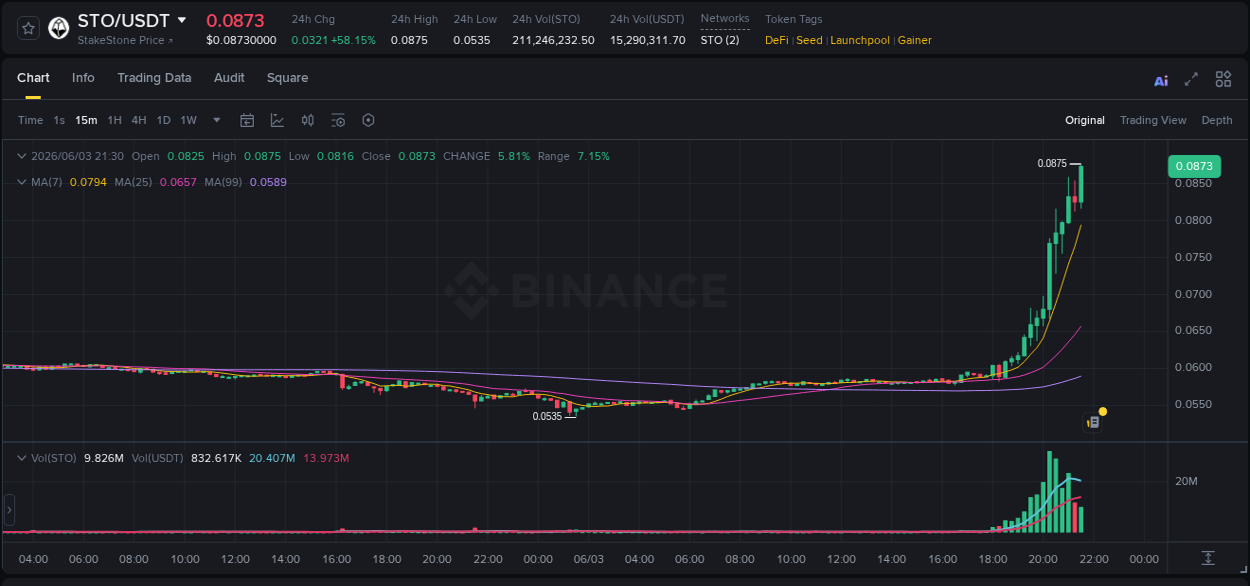The width and height of the screenshot is (1250, 586).
Task: Add STO/USDT to favorites with star icon
Action: pyautogui.click(x=28, y=28)
